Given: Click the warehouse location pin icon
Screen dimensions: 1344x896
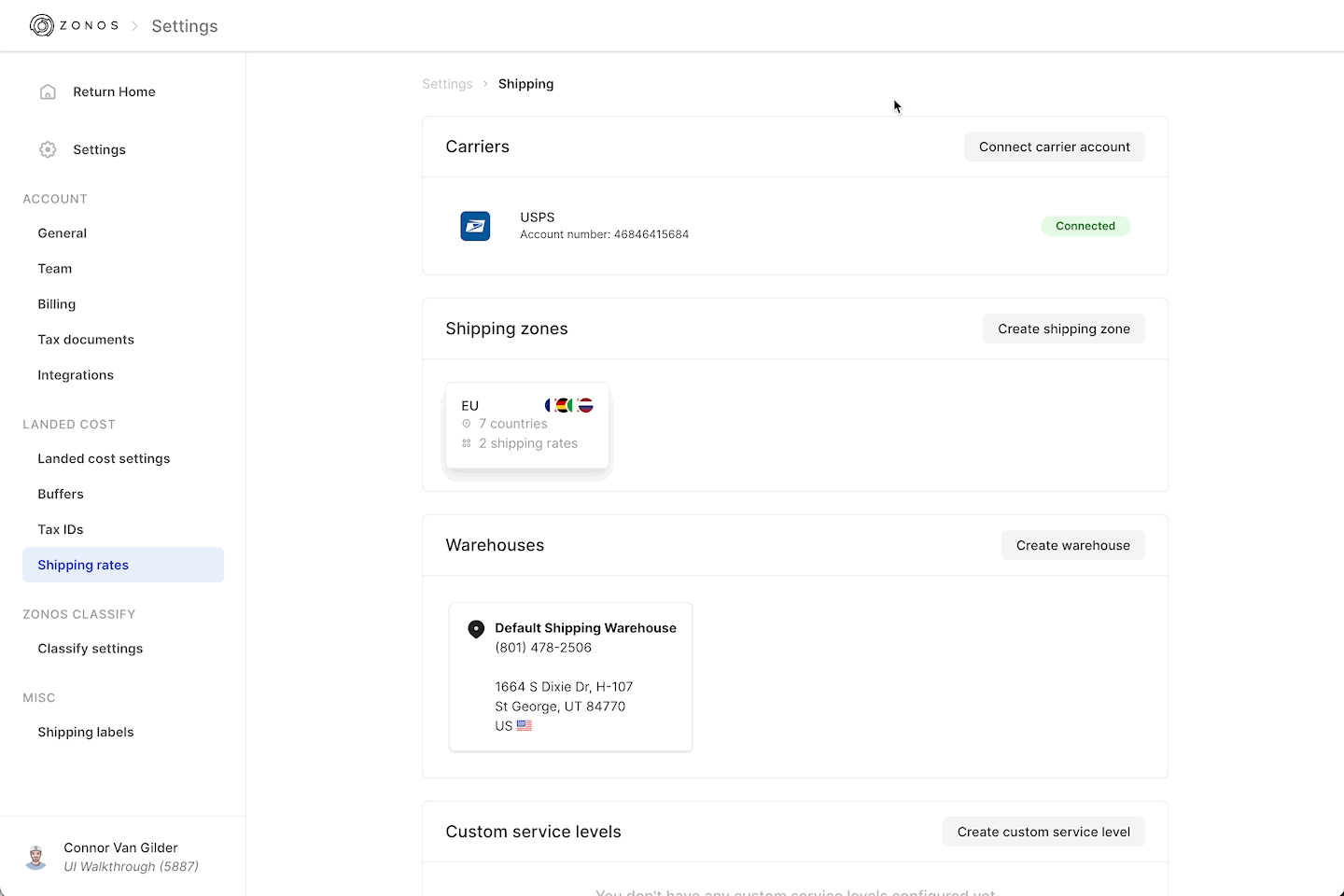Looking at the screenshot, I should coord(476,629).
